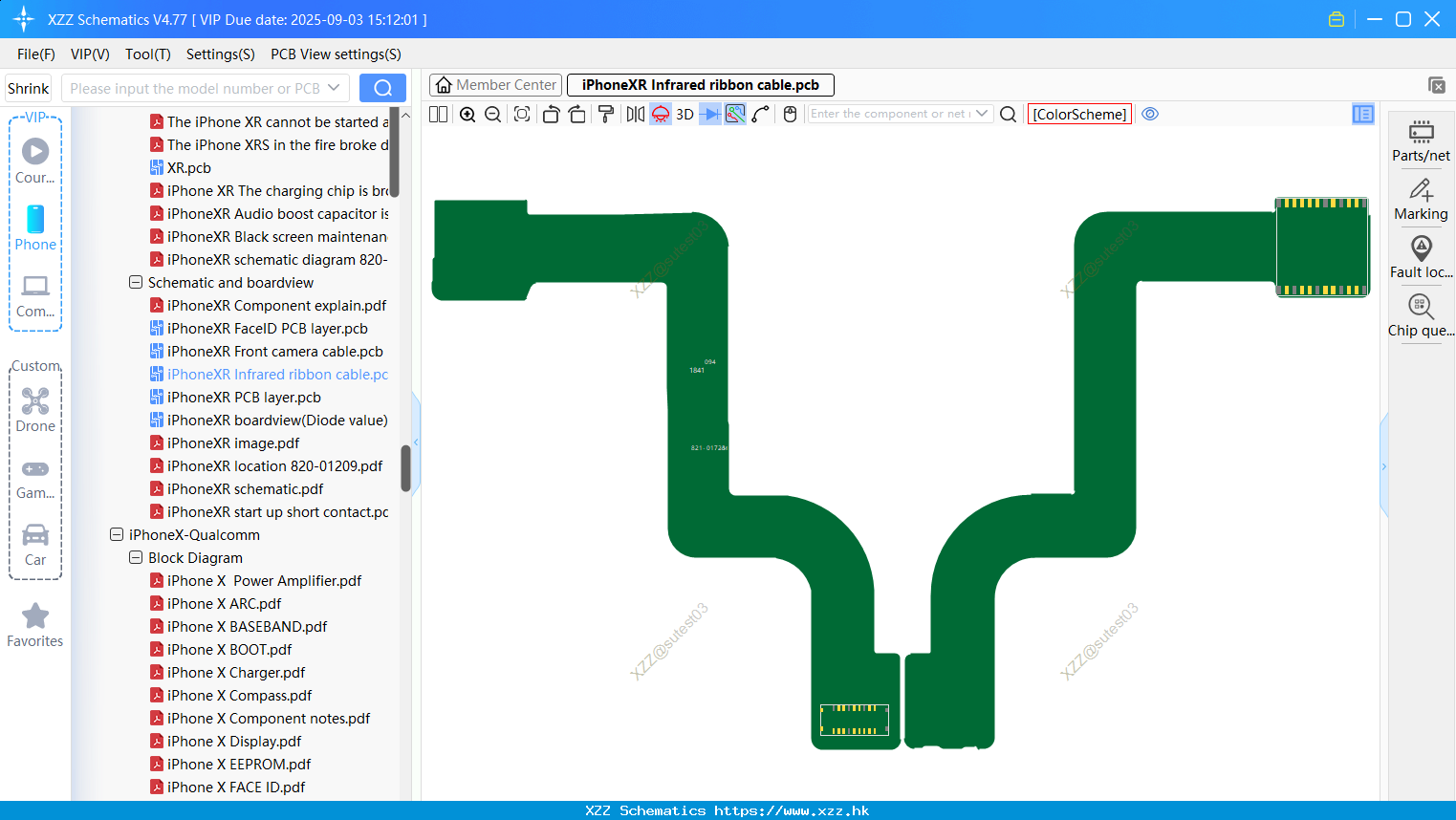Open PCB View settings(S) menu
1456x820 pixels.
tap(336, 54)
